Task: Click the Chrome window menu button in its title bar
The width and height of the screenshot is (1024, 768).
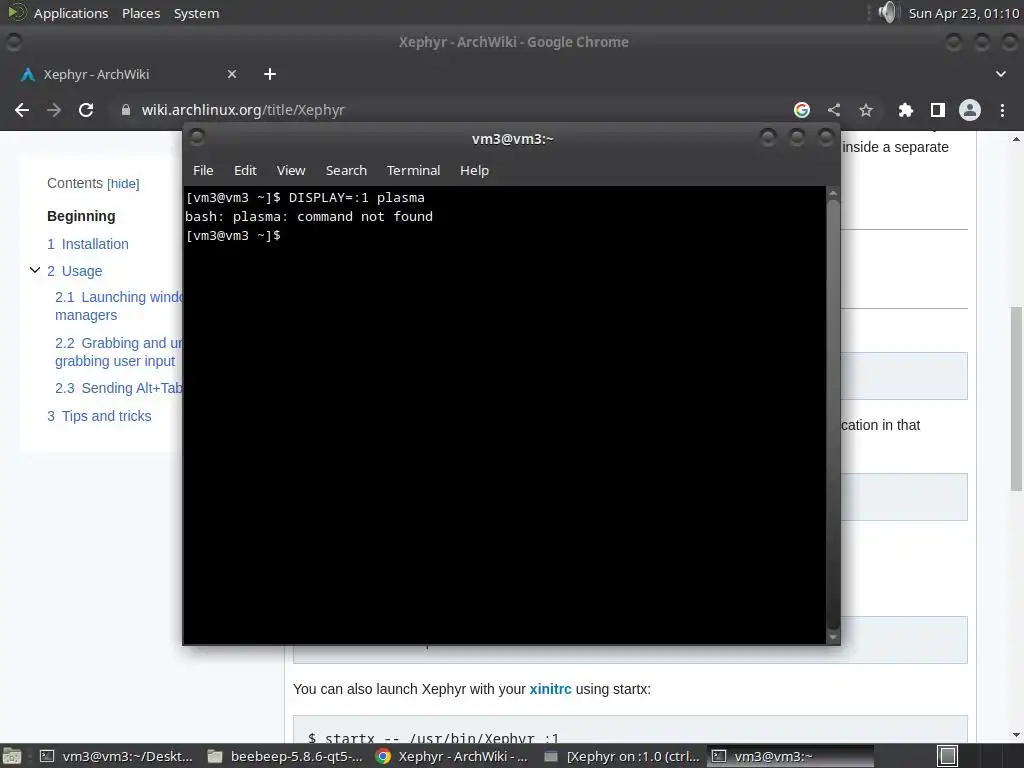Action: (x=14, y=42)
